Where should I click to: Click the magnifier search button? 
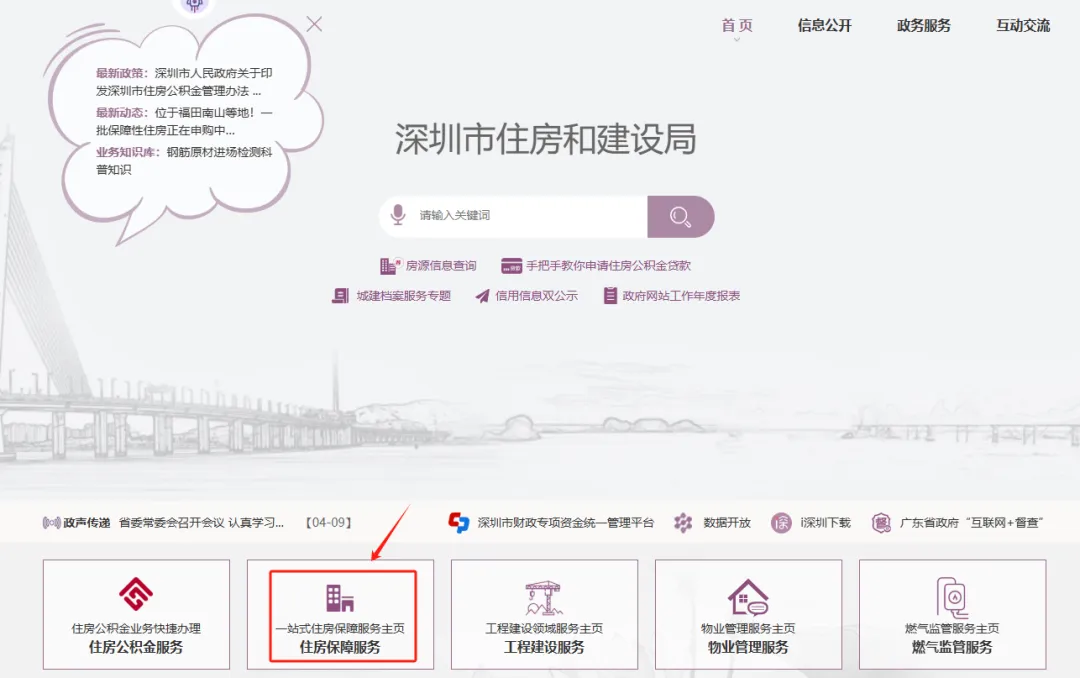pyautogui.click(x=681, y=216)
